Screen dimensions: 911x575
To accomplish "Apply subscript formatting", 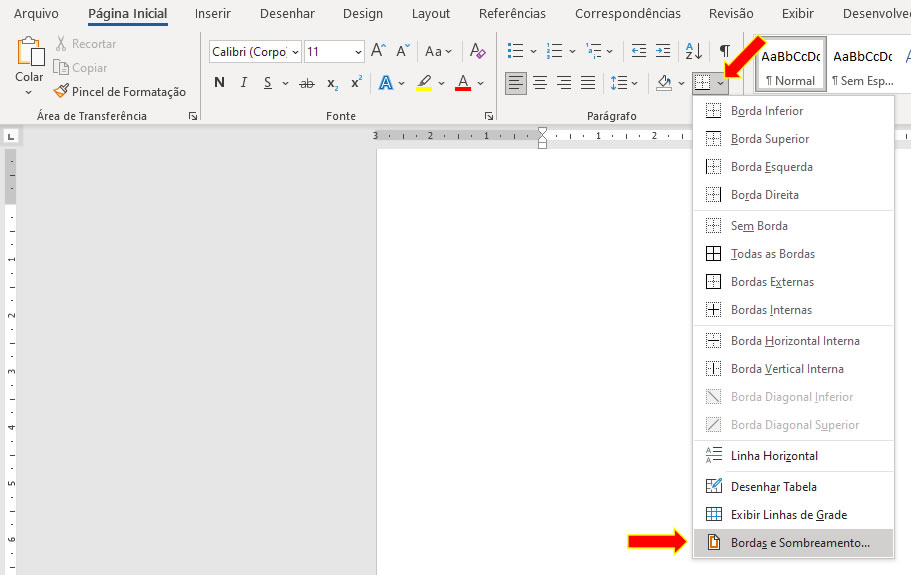I will point(332,84).
